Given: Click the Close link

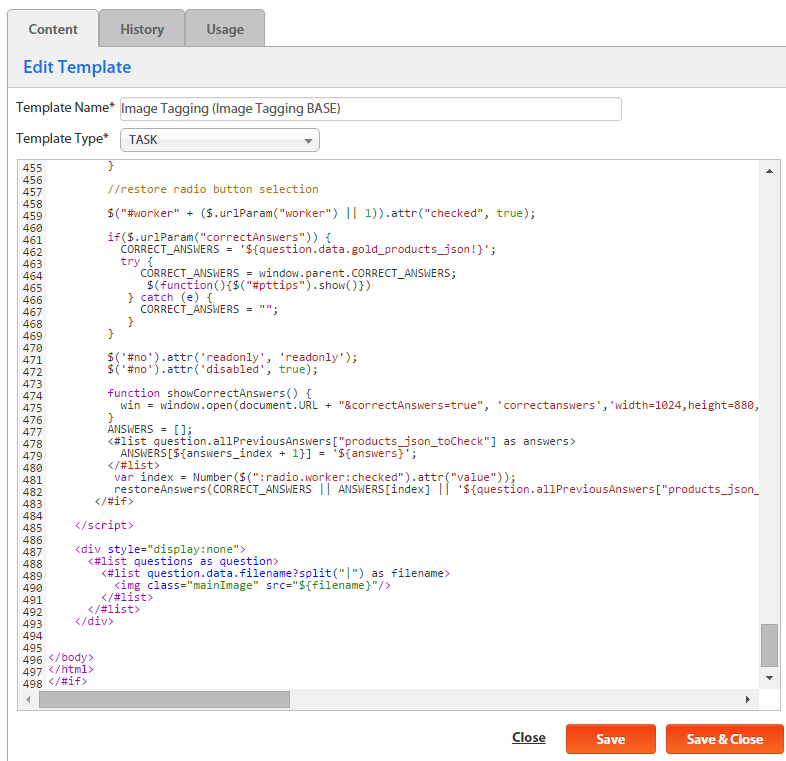Looking at the screenshot, I should tap(528, 737).
